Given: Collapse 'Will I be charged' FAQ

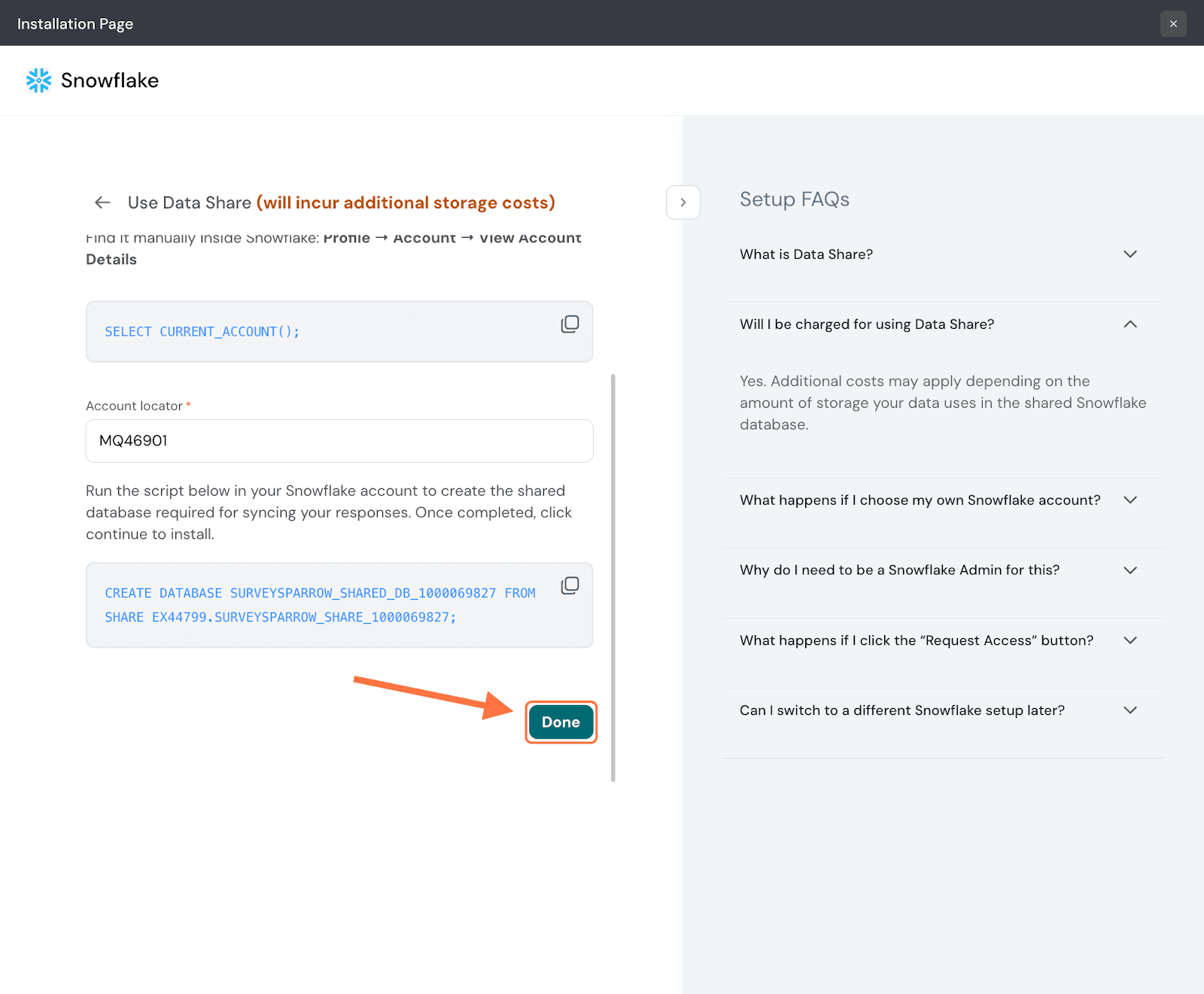Looking at the screenshot, I should coord(1130,324).
